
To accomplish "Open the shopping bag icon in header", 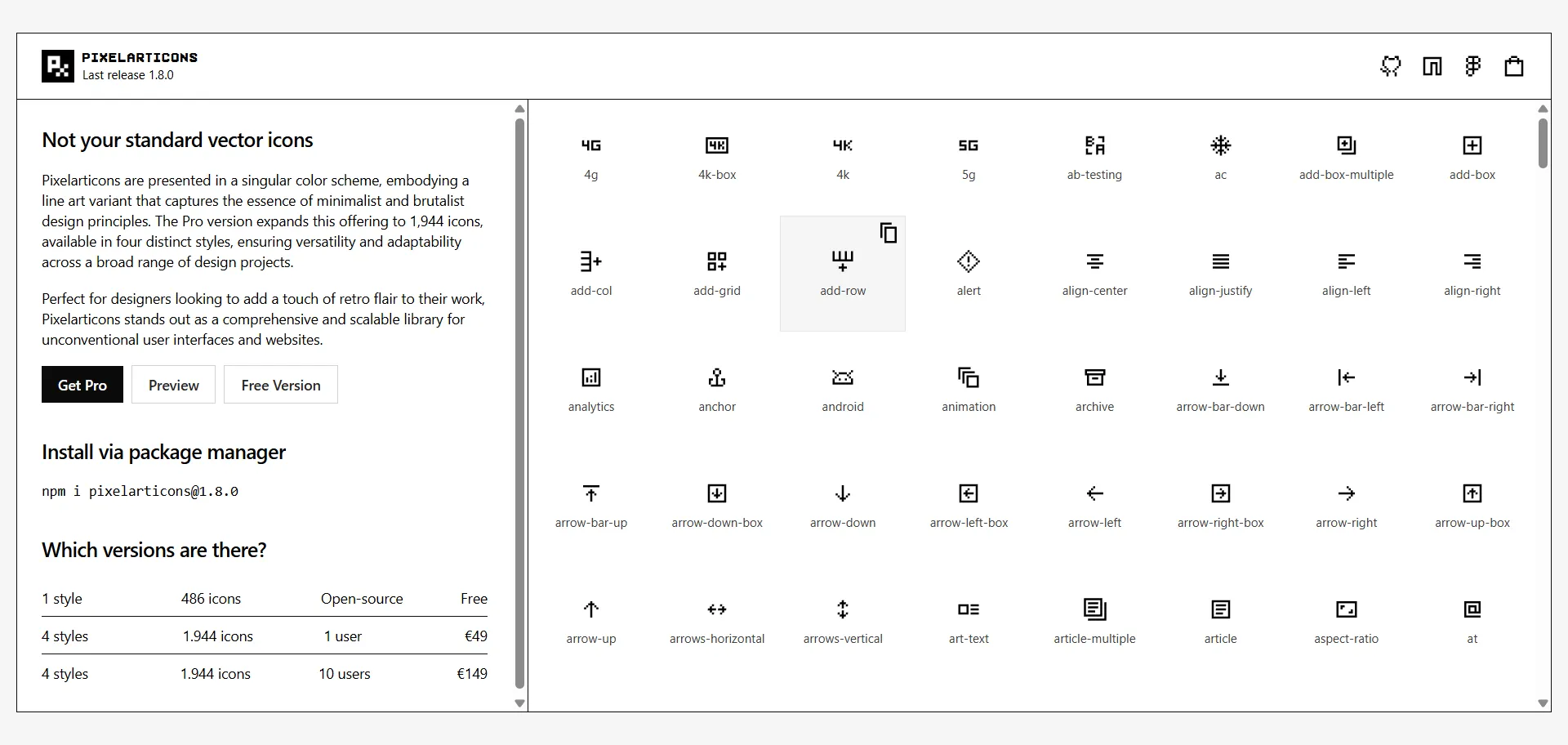I will (1514, 66).
